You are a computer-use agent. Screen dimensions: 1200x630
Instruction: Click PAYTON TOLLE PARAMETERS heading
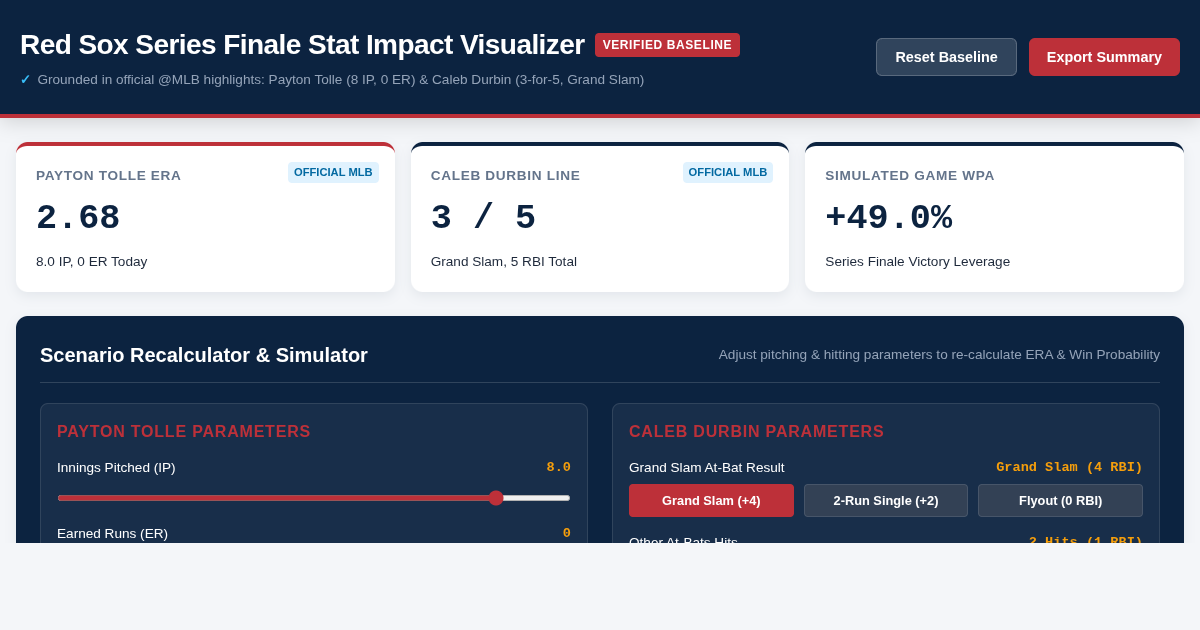(x=184, y=432)
